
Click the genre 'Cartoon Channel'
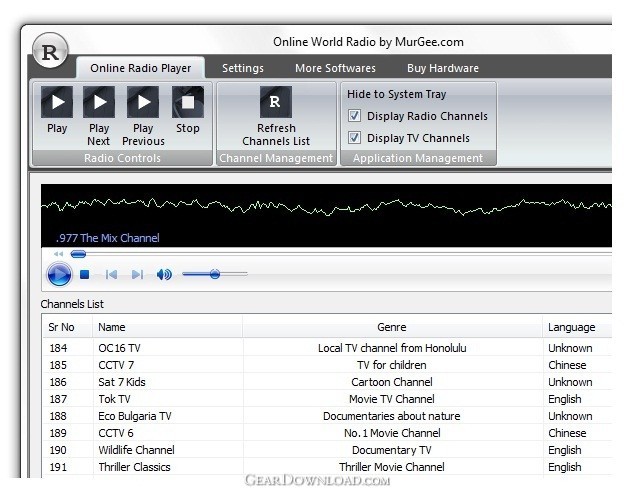point(392,382)
